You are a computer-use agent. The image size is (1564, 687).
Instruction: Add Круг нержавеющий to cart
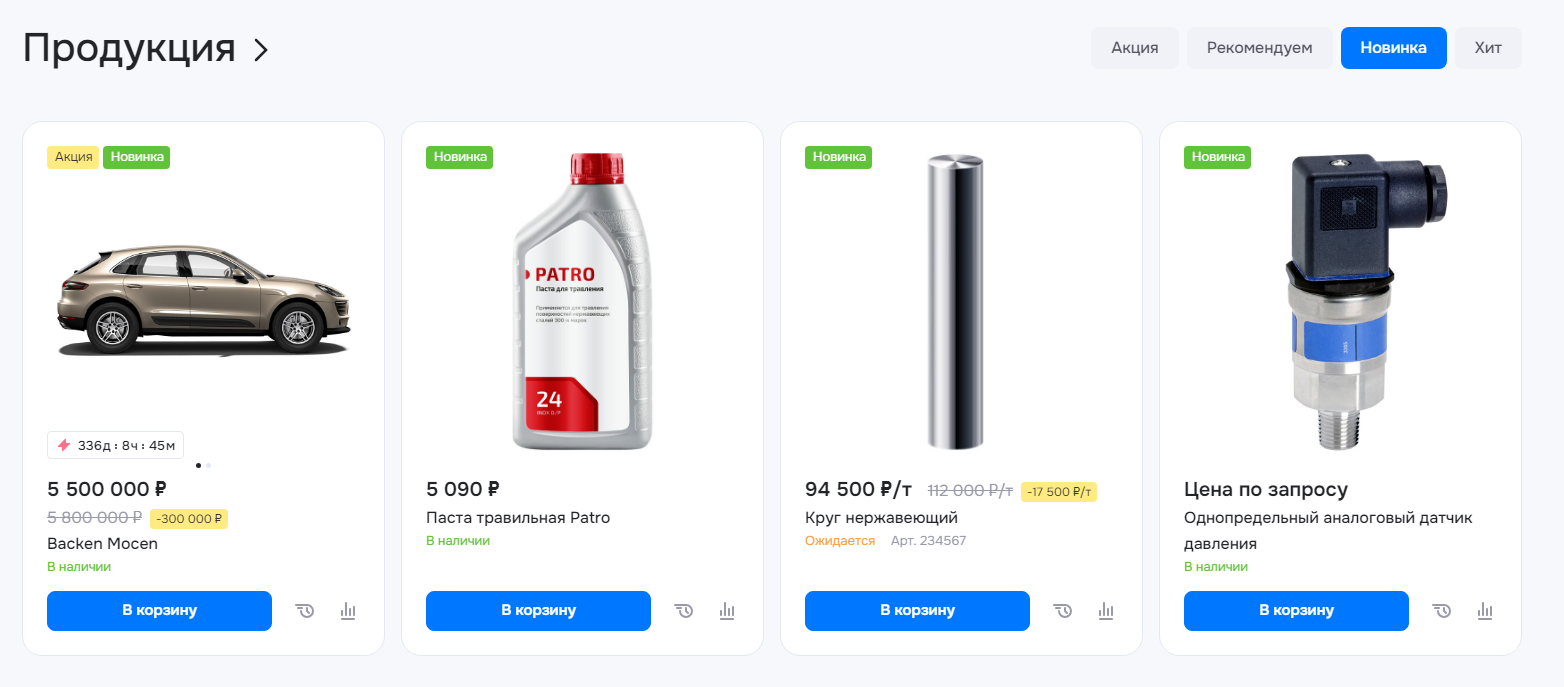pos(917,611)
